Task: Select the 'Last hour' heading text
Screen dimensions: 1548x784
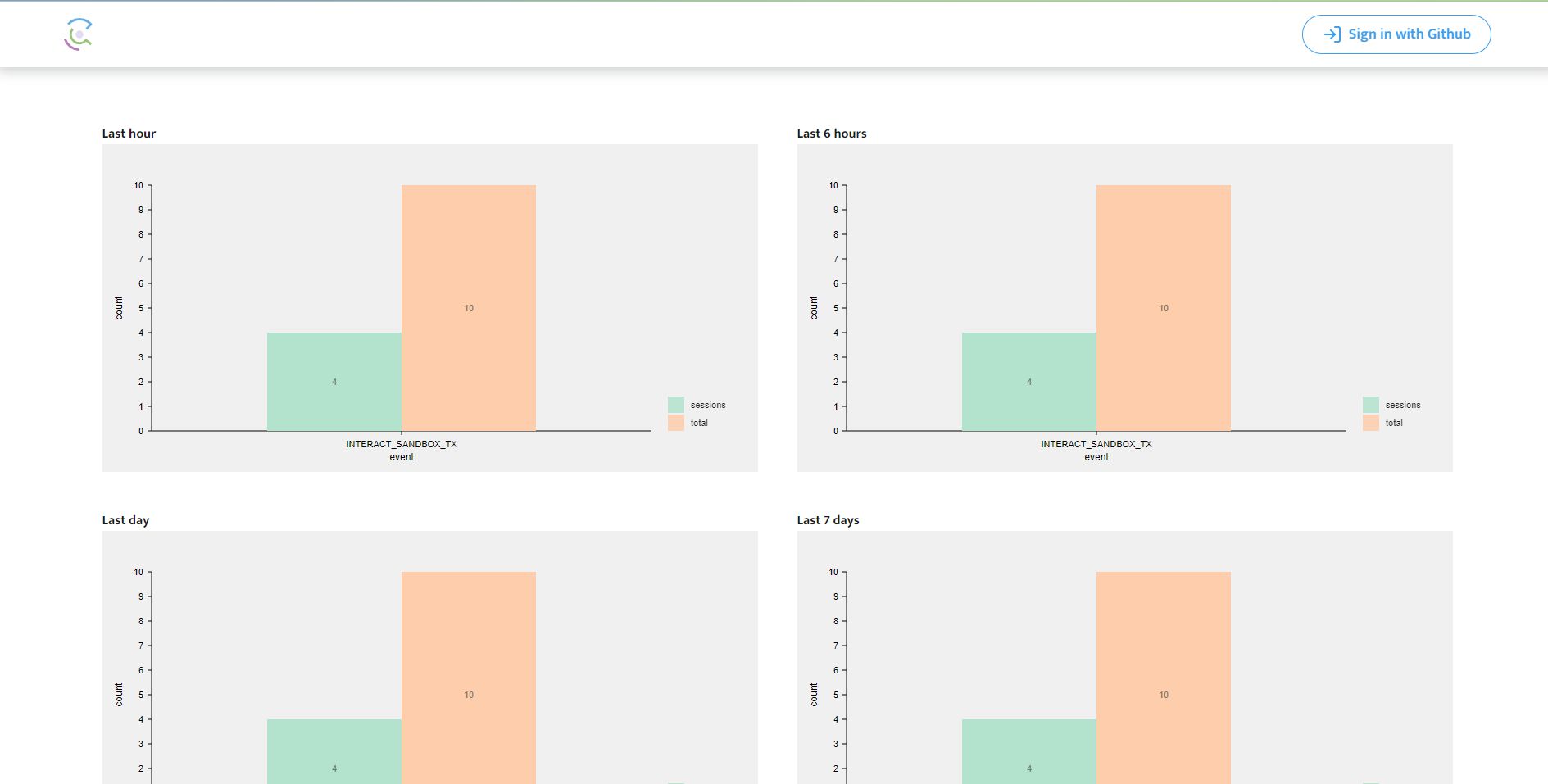Action: (129, 134)
